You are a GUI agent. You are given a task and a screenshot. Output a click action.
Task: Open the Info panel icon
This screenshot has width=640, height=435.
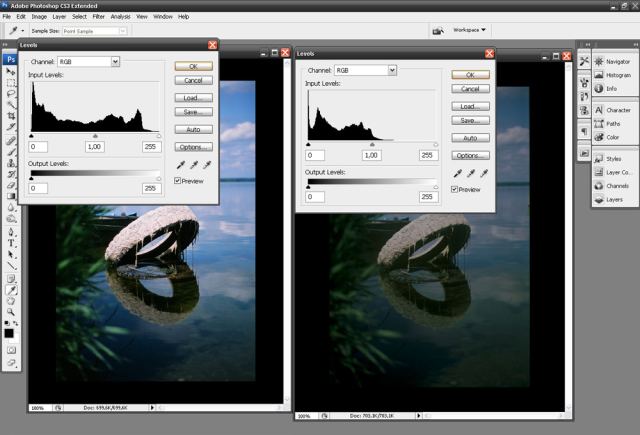click(599, 89)
